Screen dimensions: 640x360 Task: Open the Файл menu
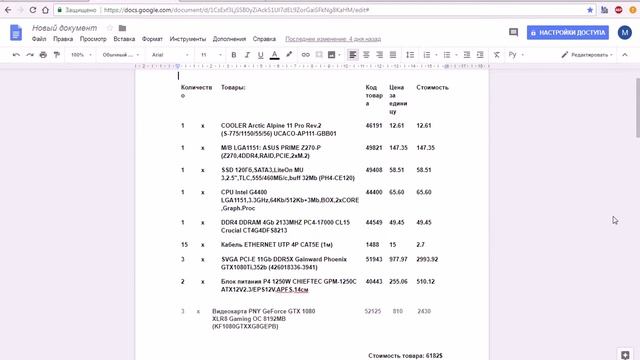click(x=39, y=39)
